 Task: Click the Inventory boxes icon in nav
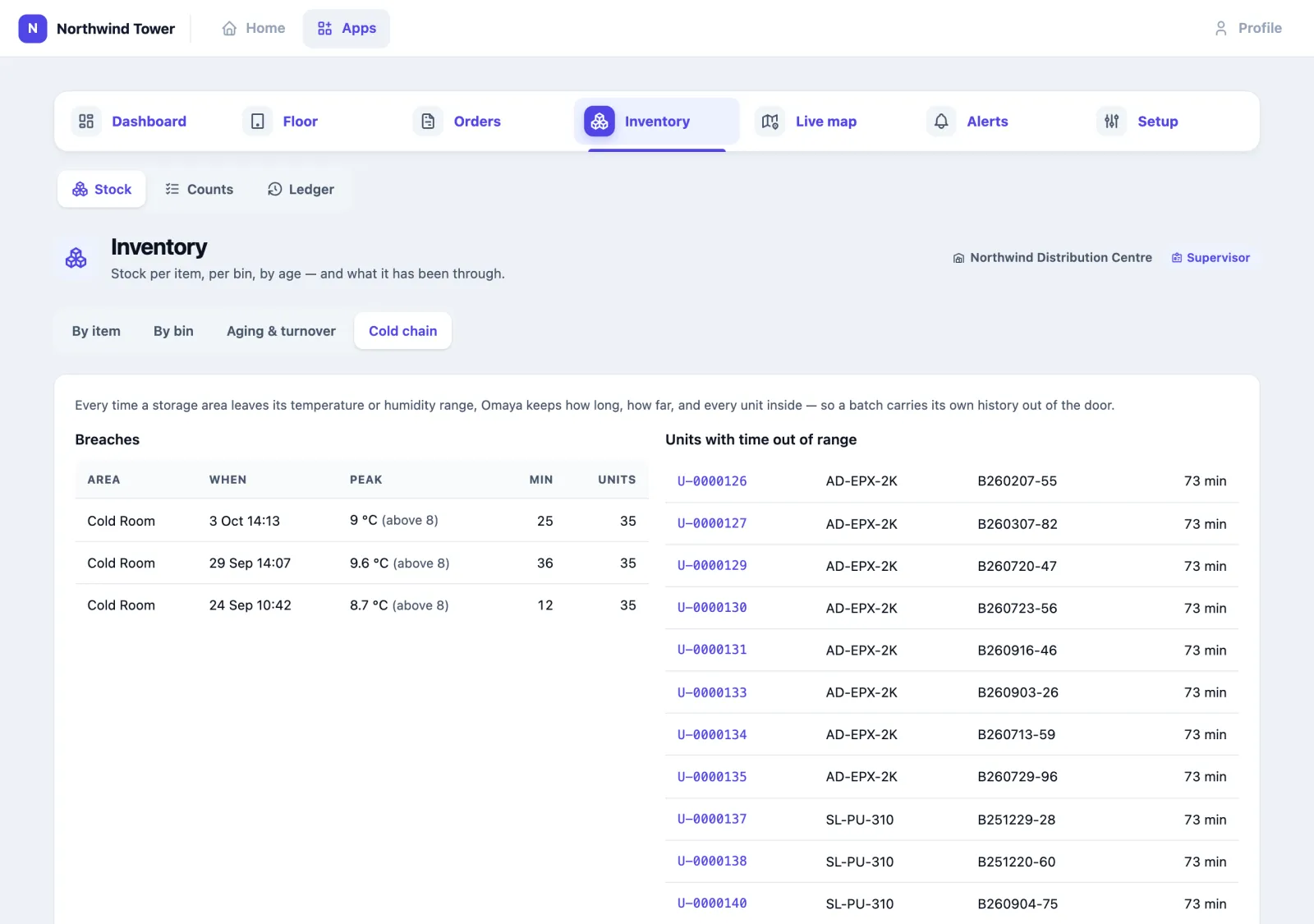[600, 122]
